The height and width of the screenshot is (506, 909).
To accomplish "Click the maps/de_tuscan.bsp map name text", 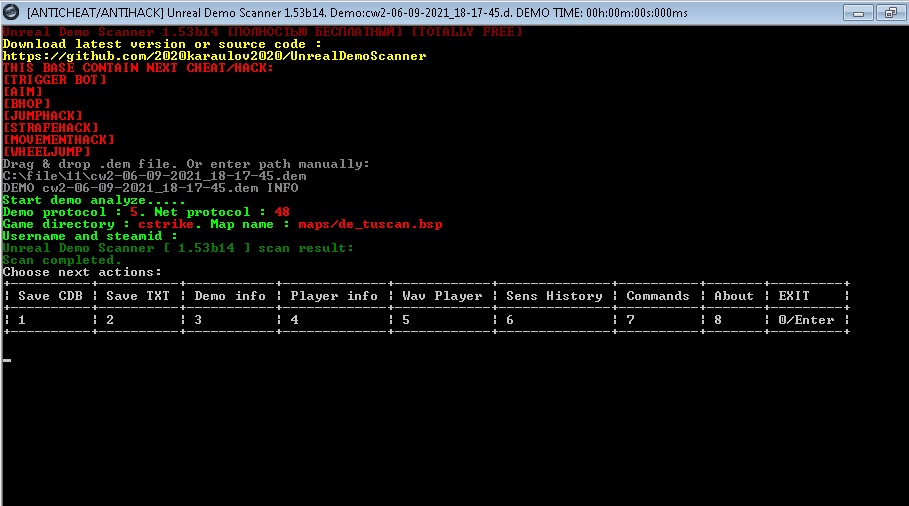I will coord(370,224).
